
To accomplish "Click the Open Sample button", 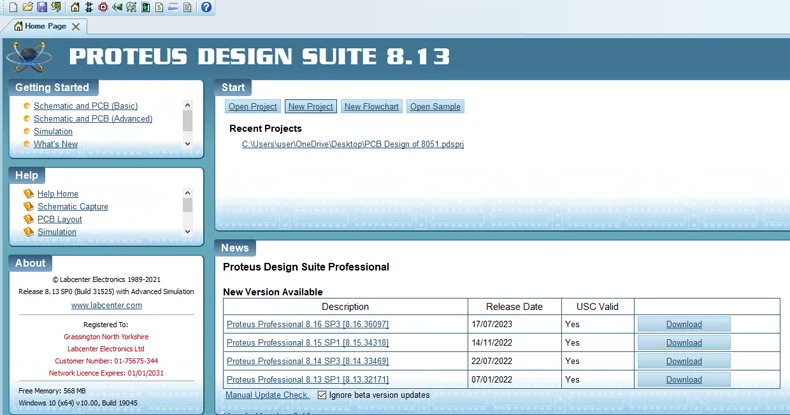I will tap(435, 107).
